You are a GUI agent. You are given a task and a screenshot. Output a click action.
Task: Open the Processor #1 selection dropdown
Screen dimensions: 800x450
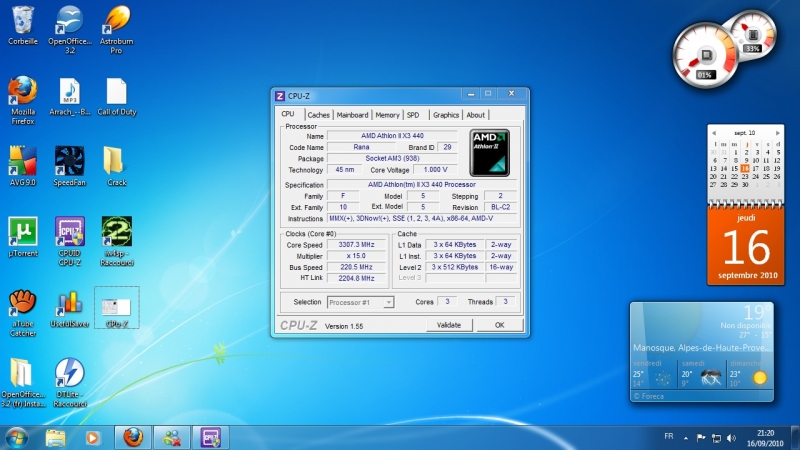coord(360,302)
